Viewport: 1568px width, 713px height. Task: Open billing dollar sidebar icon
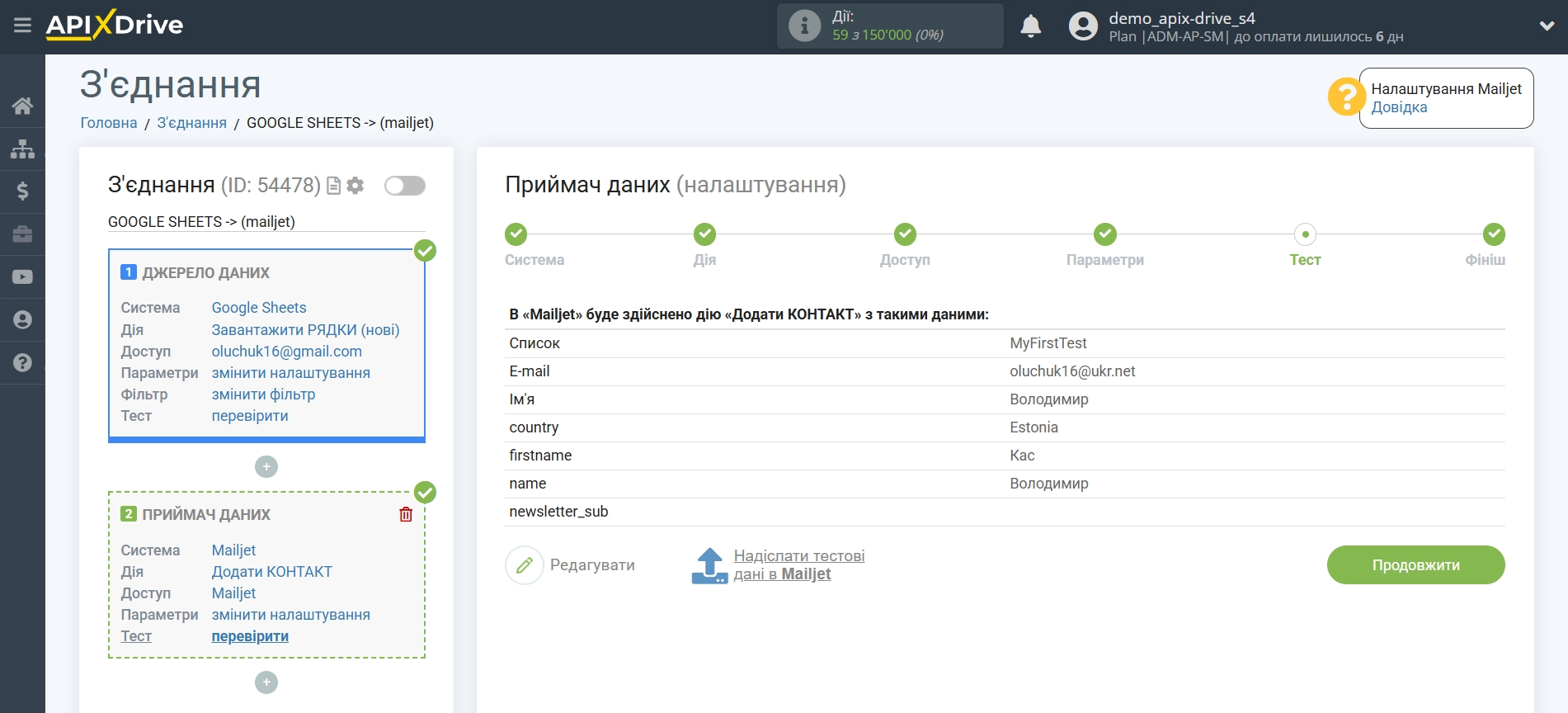click(22, 191)
